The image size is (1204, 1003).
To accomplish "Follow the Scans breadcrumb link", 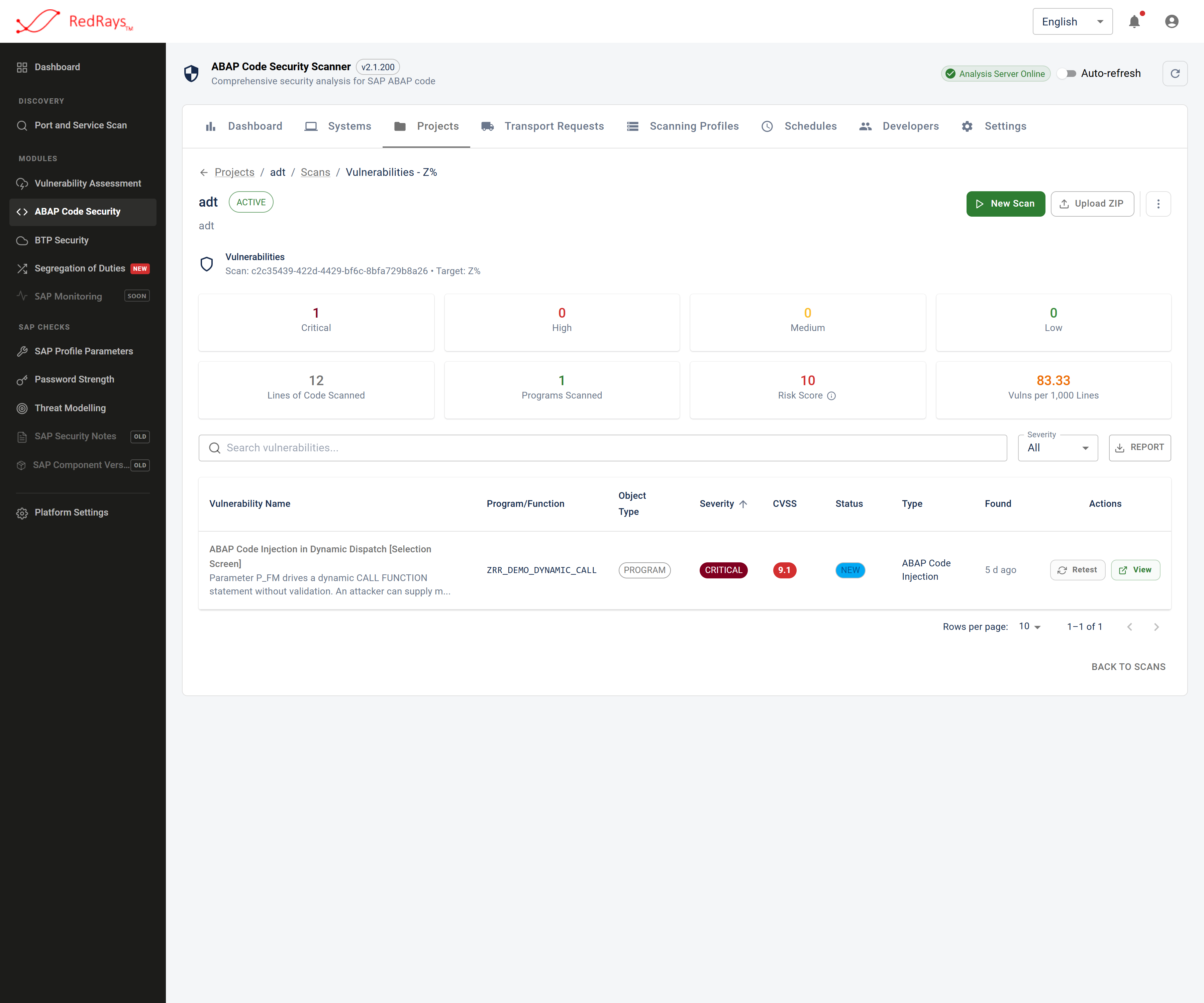I will tap(315, 173).
